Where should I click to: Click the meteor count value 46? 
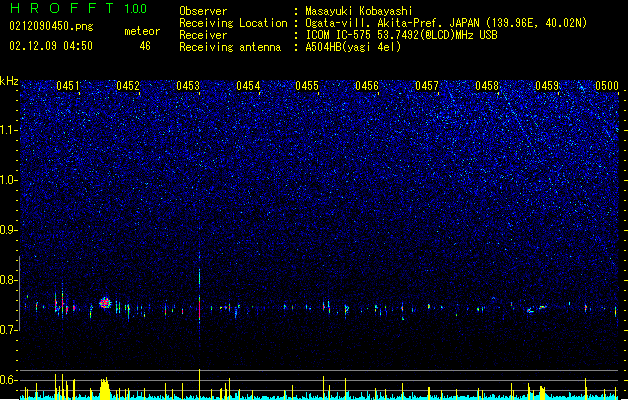pos(145,46)
